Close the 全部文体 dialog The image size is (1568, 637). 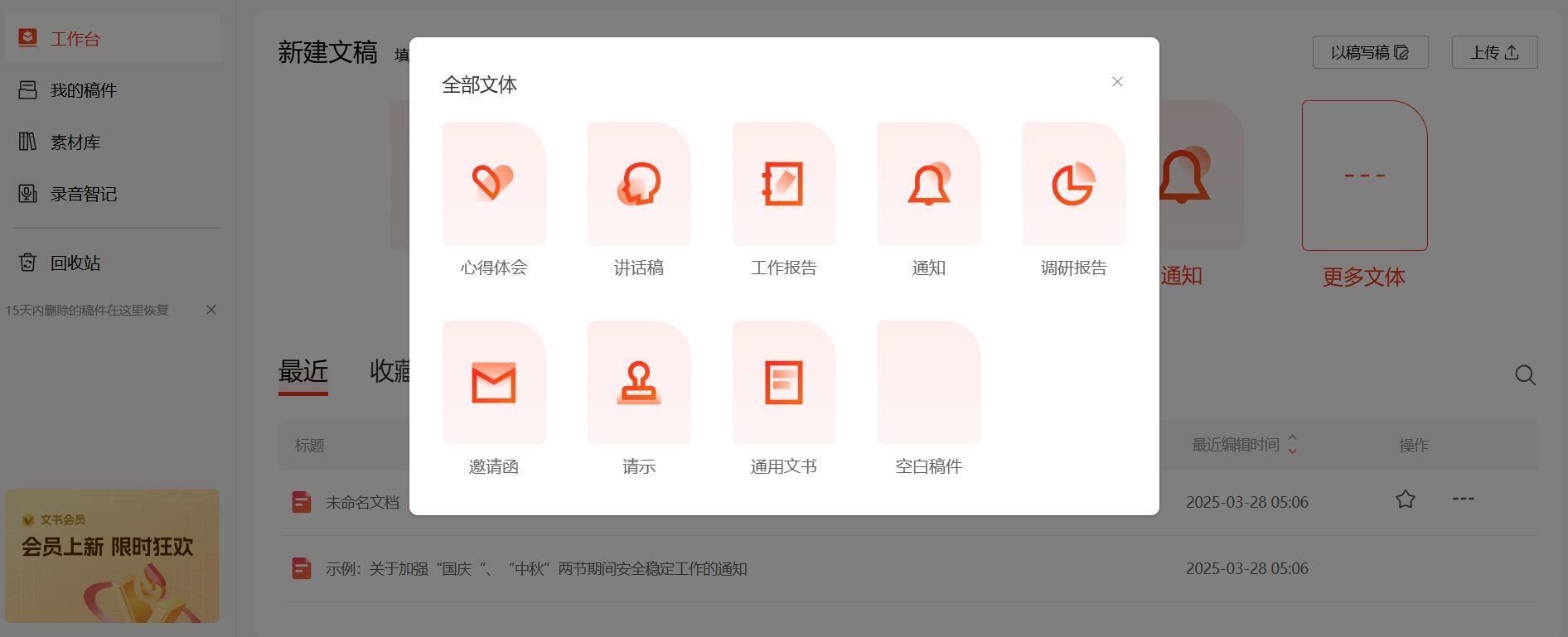pos(1117,81)
